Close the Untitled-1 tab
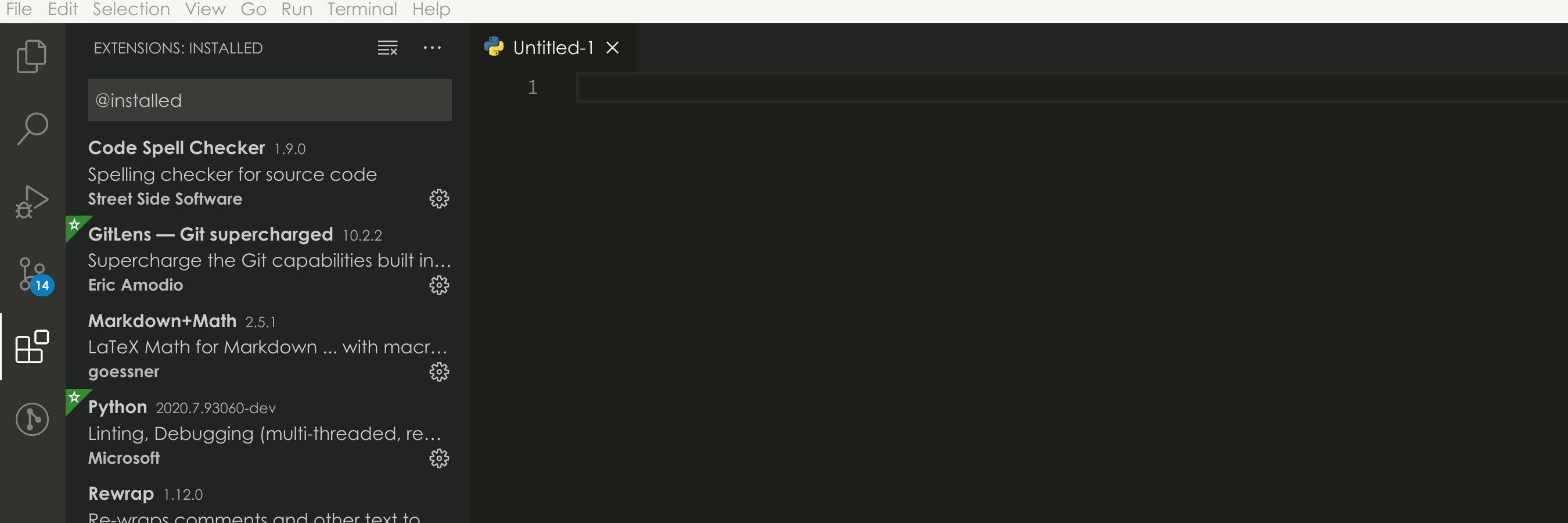 coord(612,48)
